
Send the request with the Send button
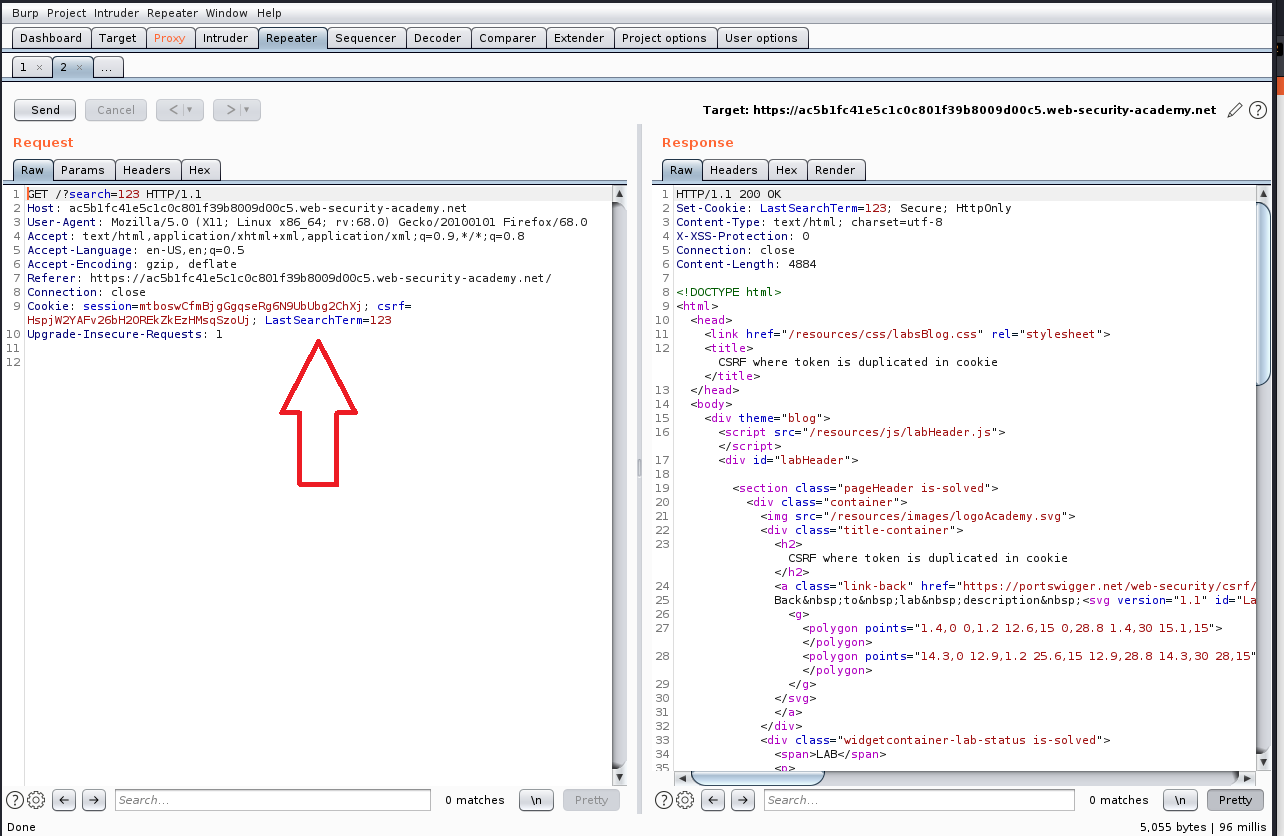(x=46, y=110)
